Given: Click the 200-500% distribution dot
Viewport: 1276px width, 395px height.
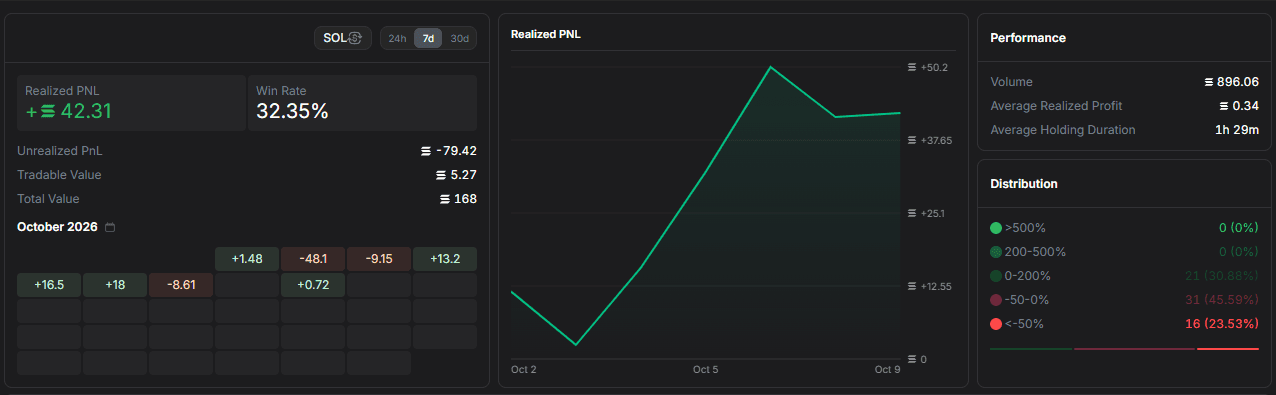Looking at the screenshot, I should [x=996, y=252].
